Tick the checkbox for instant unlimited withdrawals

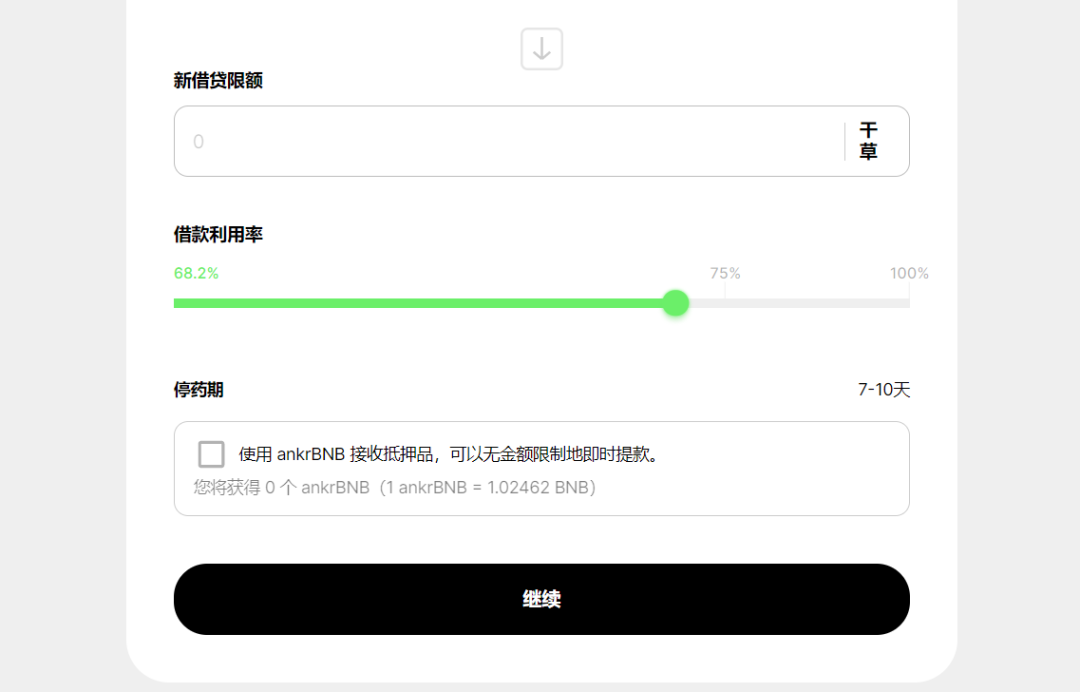(x=211, y=453)
